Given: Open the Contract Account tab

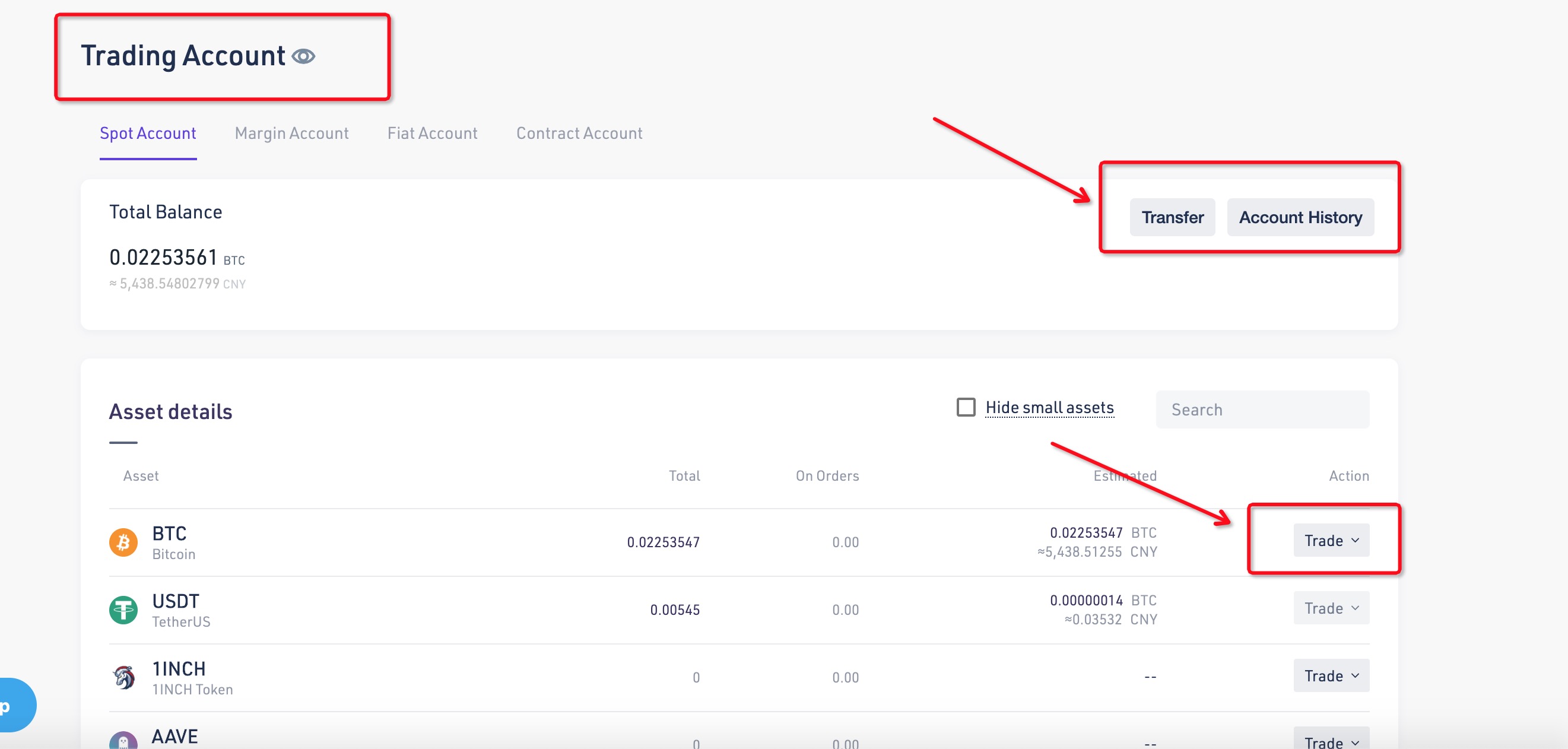Looking at the screenshot, I should (x=579, y=134).
